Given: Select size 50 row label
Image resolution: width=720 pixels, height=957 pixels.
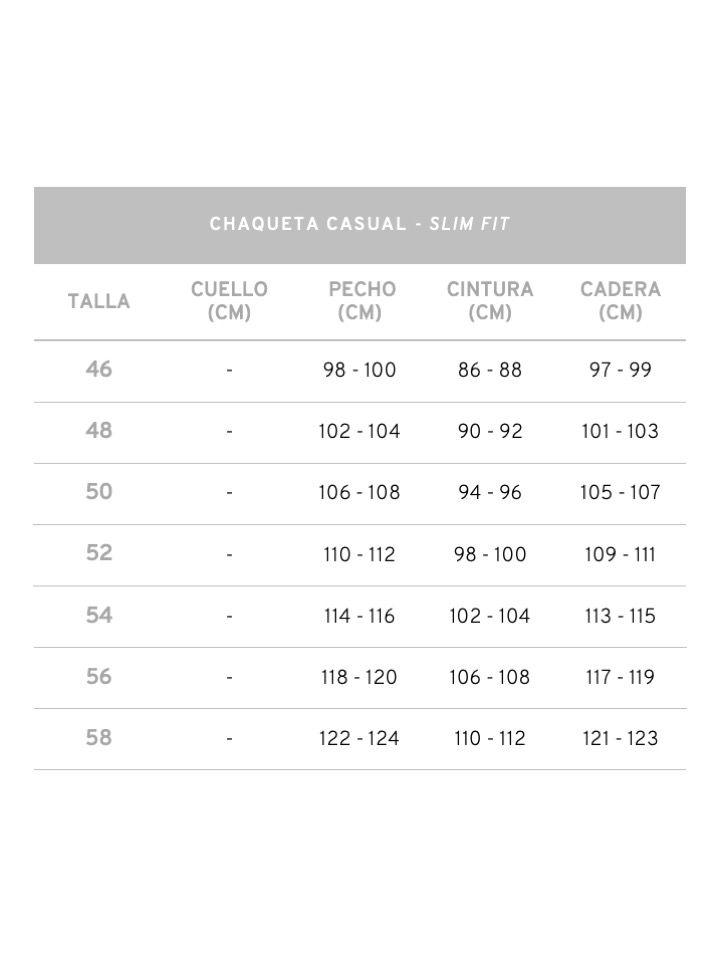Looking at the screenshot, I should pyautogui.click(x=99, y=492).
